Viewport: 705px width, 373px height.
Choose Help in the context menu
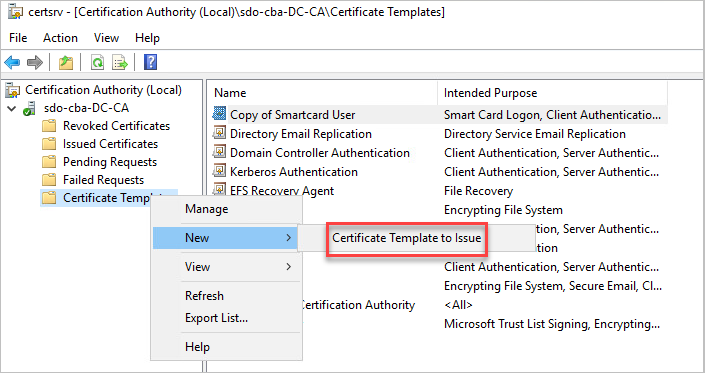click(197, 347)
